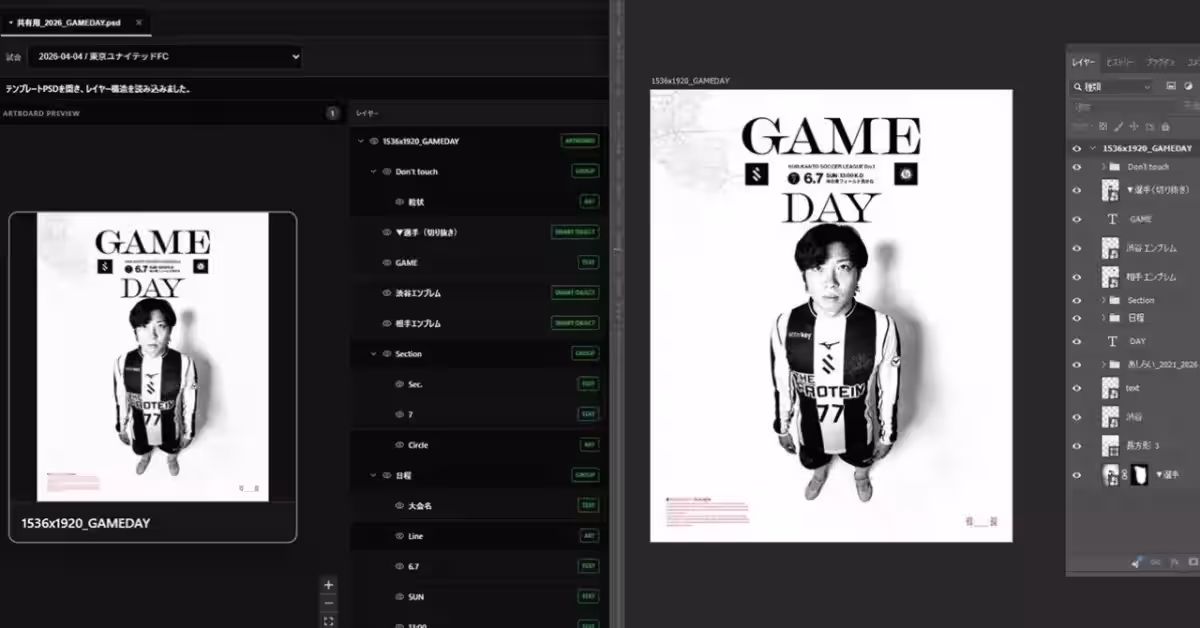Click the fit-to-screen icon below zoom buttons

pyautogui.click(x=329, y=621)
